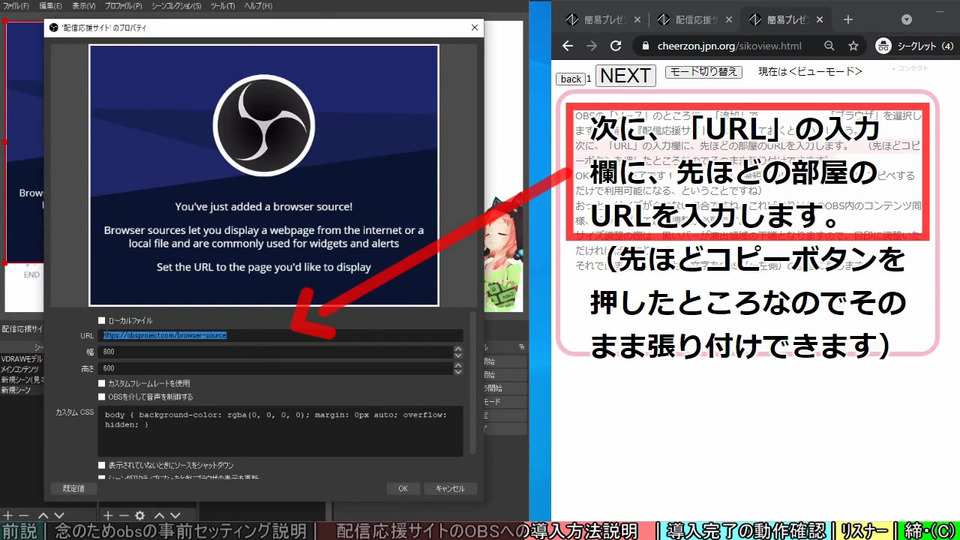
Task: Go back in the Chrome browser
Action: point(568,46)
